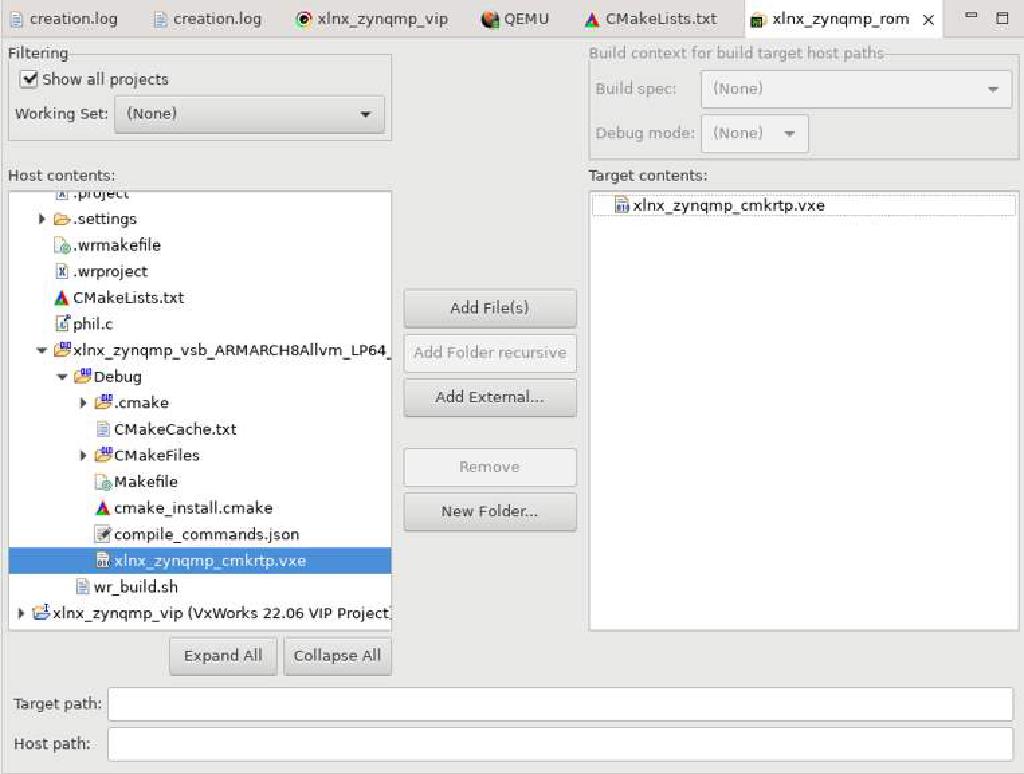Click the Makefile icon under Debug

pyautogui.click(x=103, y=481)
